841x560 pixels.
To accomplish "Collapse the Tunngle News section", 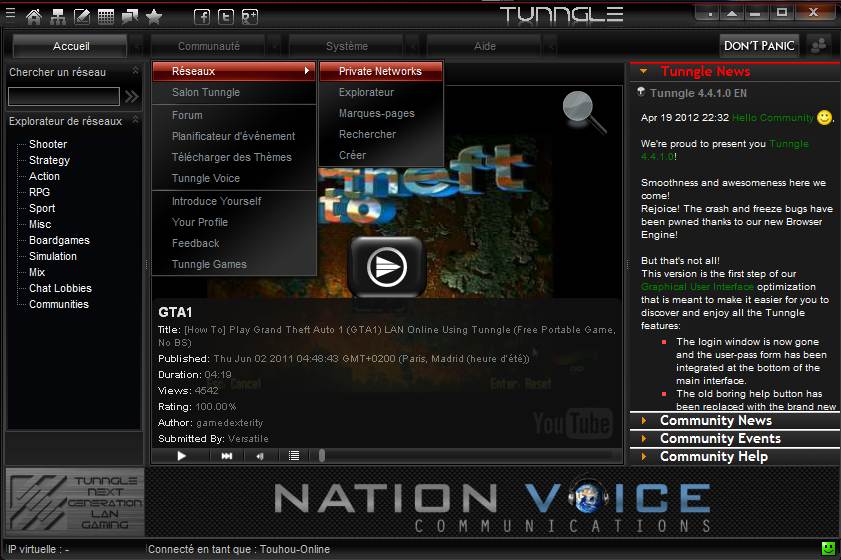I will [x=644, y=71].
